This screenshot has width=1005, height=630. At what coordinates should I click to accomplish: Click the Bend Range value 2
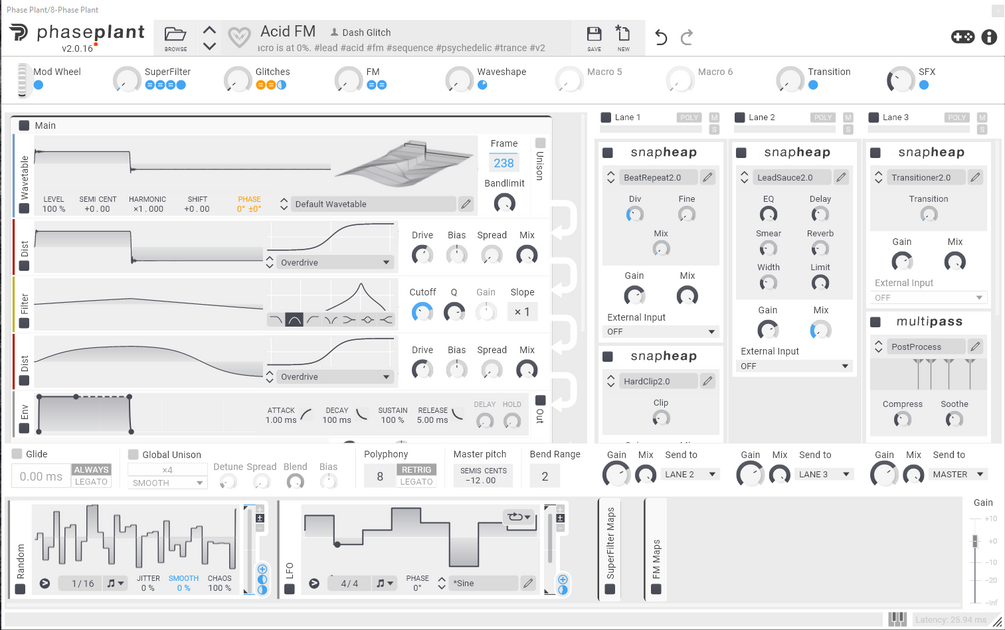pos(545,476)
